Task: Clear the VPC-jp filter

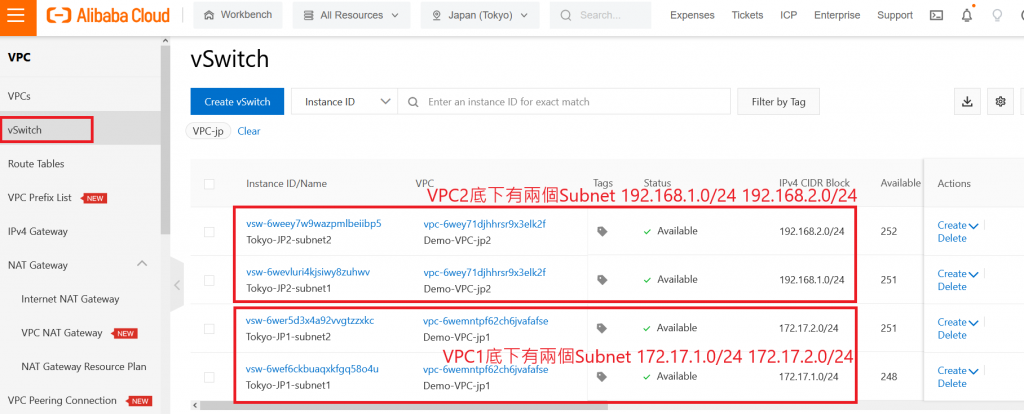Action: pos(249,131)
